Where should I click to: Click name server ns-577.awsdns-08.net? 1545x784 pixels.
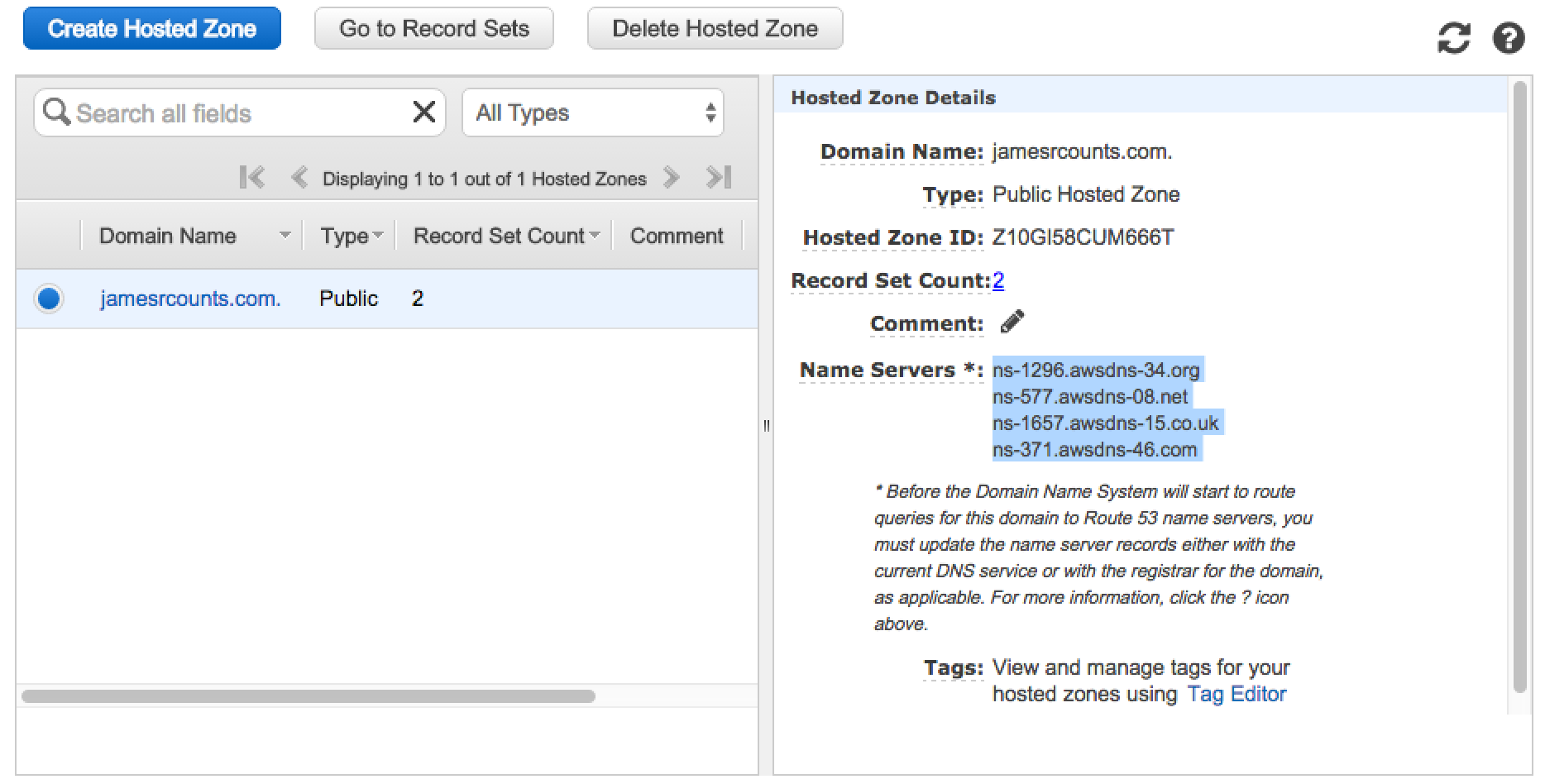pos(1090,396)
